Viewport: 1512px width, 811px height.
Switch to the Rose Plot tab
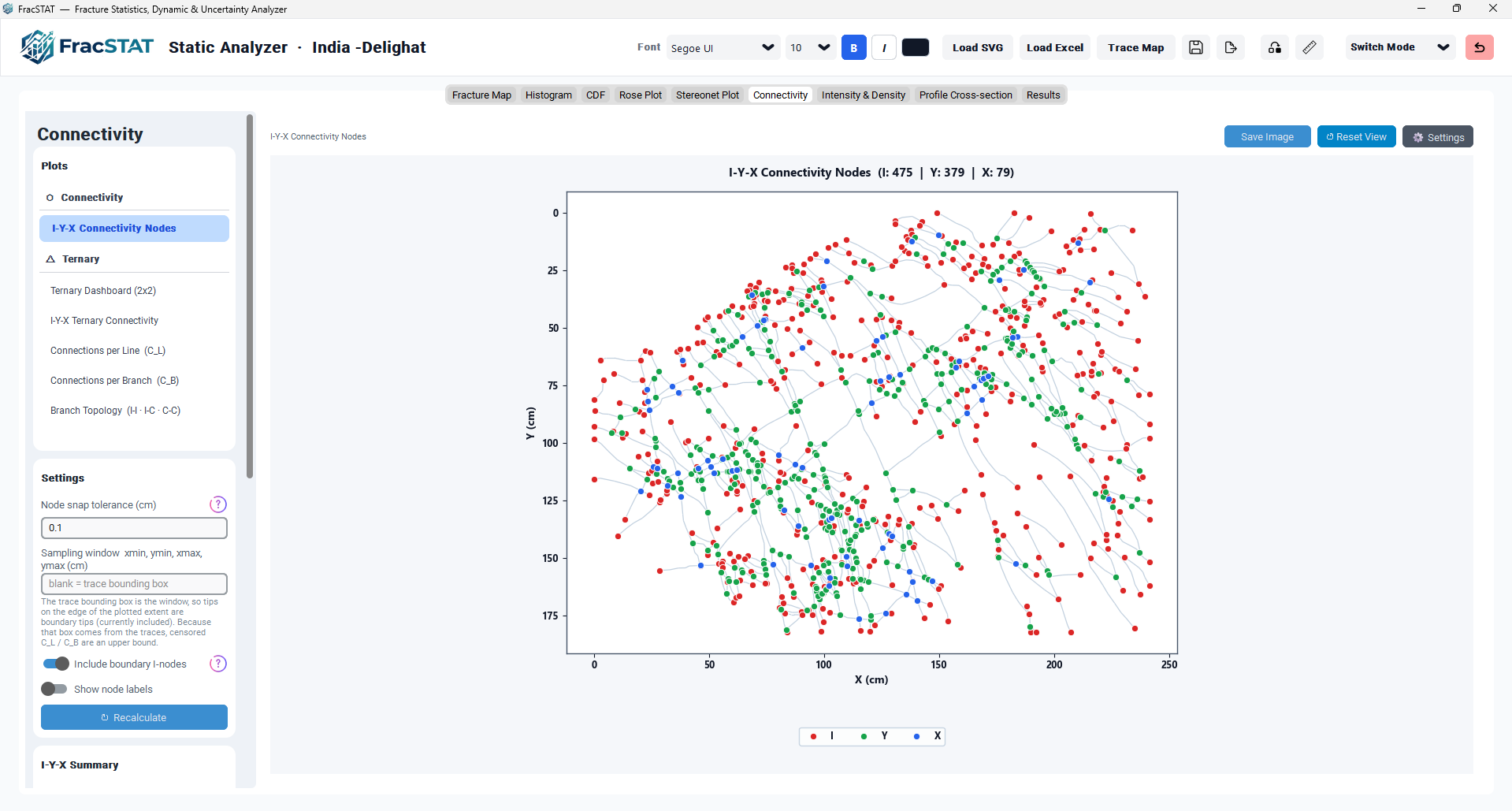click(x=641, y=95)
